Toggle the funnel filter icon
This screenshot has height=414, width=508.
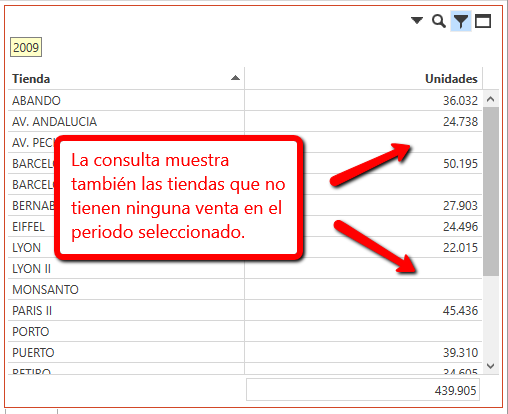461,21
